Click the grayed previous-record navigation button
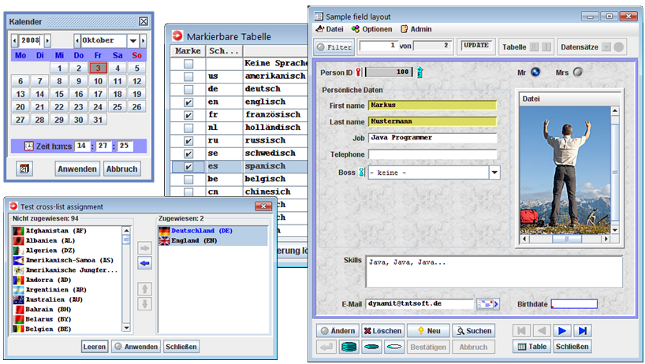Screen dimensions: 645x364 (x=542, y=331)
